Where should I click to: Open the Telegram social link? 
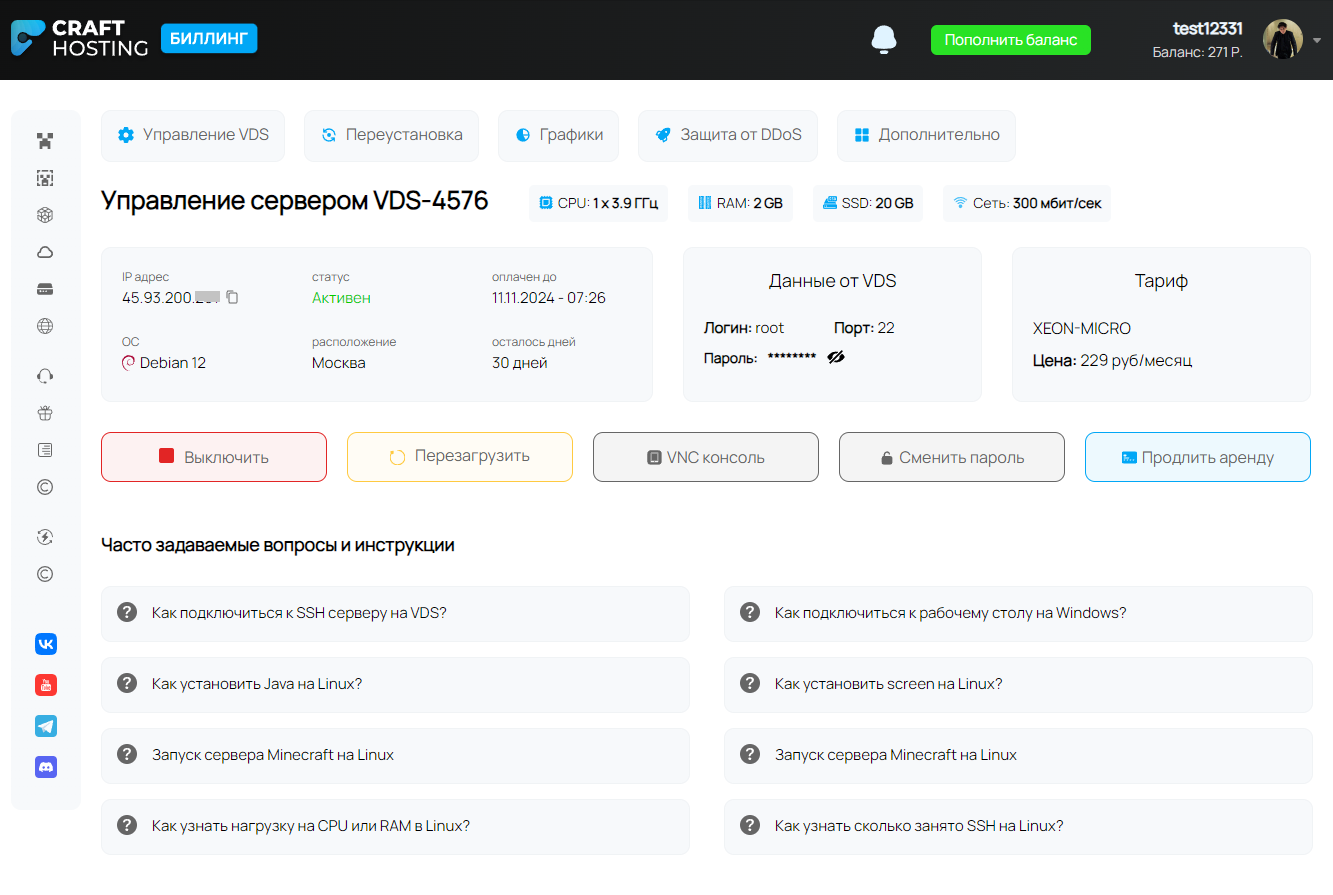[x=46, y=726]
